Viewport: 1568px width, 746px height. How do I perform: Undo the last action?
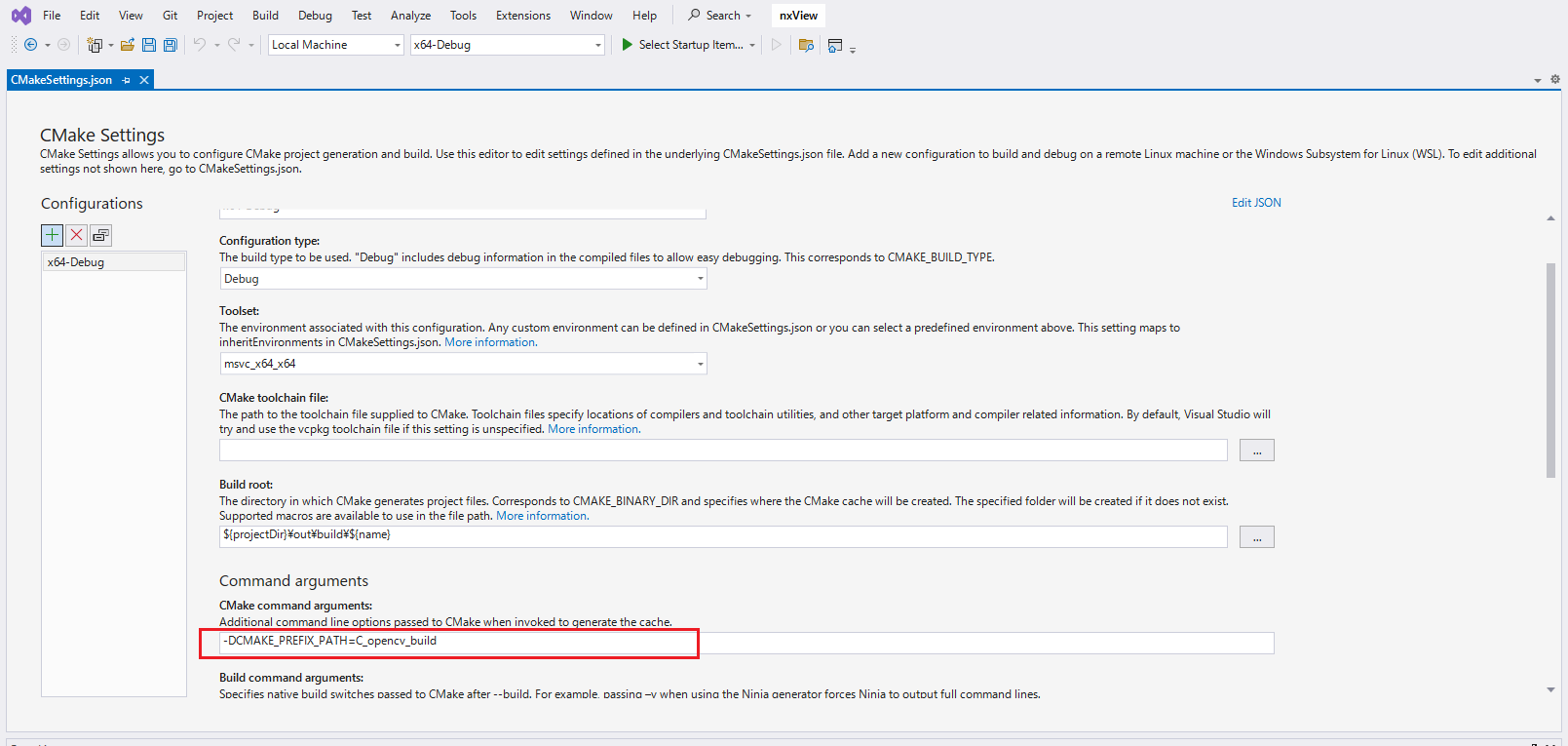coord(200,45)
